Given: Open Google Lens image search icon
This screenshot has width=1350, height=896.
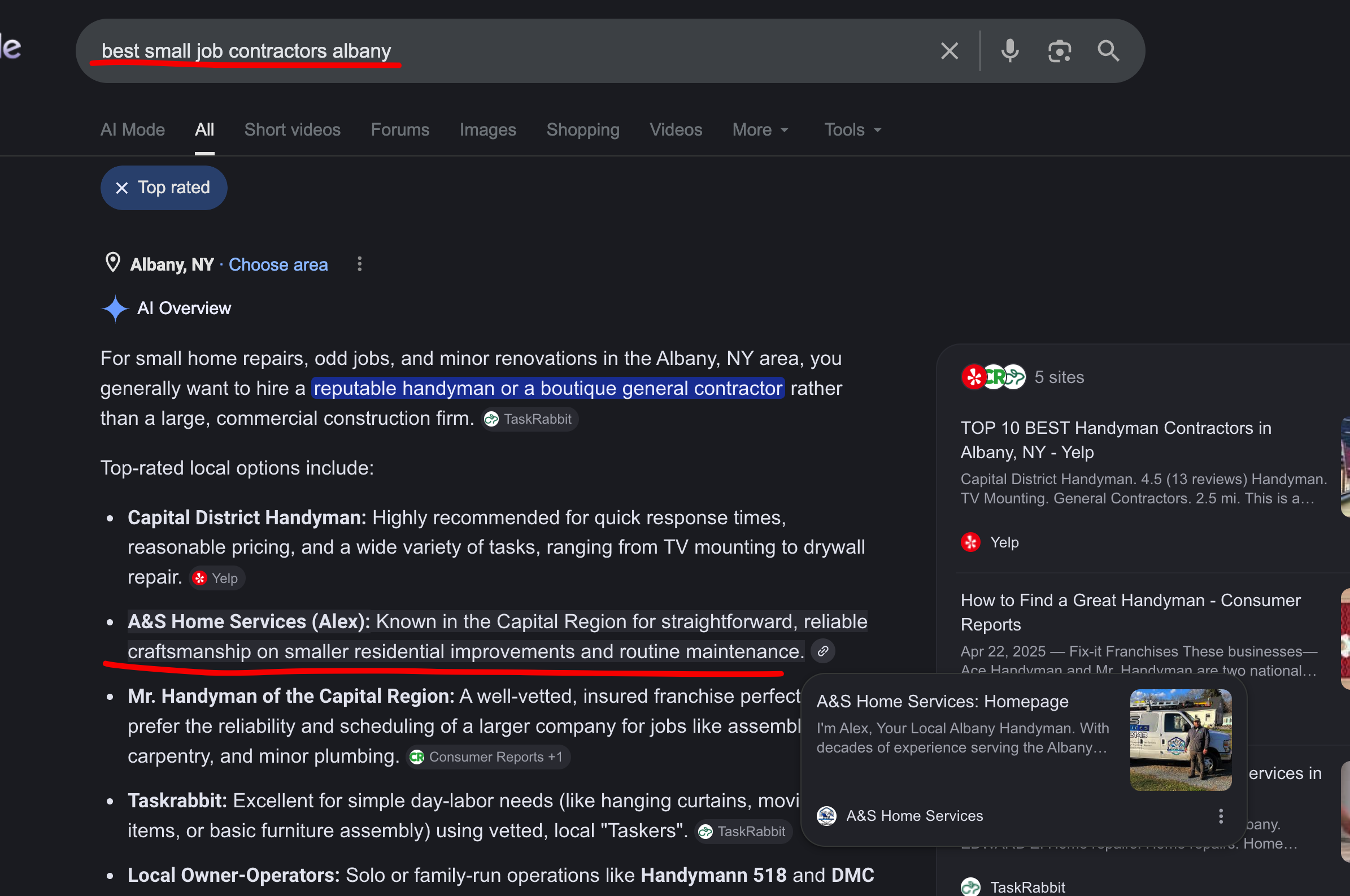Looking at the screenshot, I should click(x=1059, y=51).
